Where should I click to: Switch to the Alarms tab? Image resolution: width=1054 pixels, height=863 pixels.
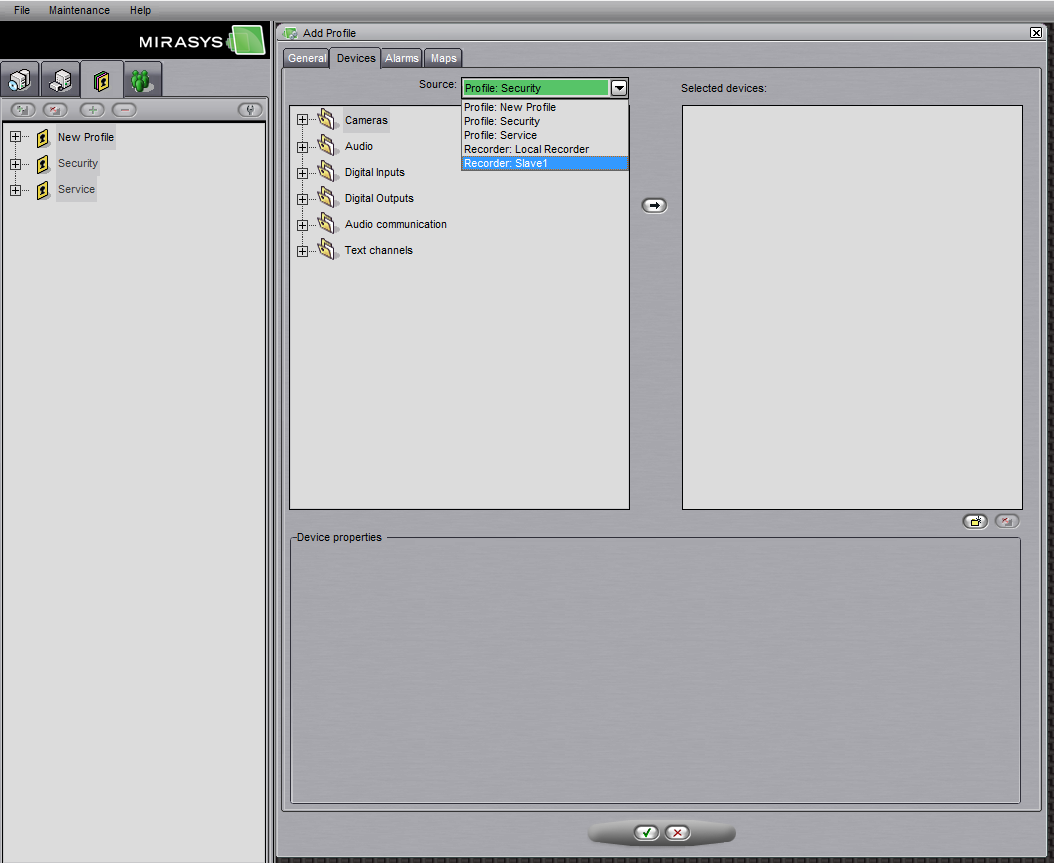coord(402,58)
